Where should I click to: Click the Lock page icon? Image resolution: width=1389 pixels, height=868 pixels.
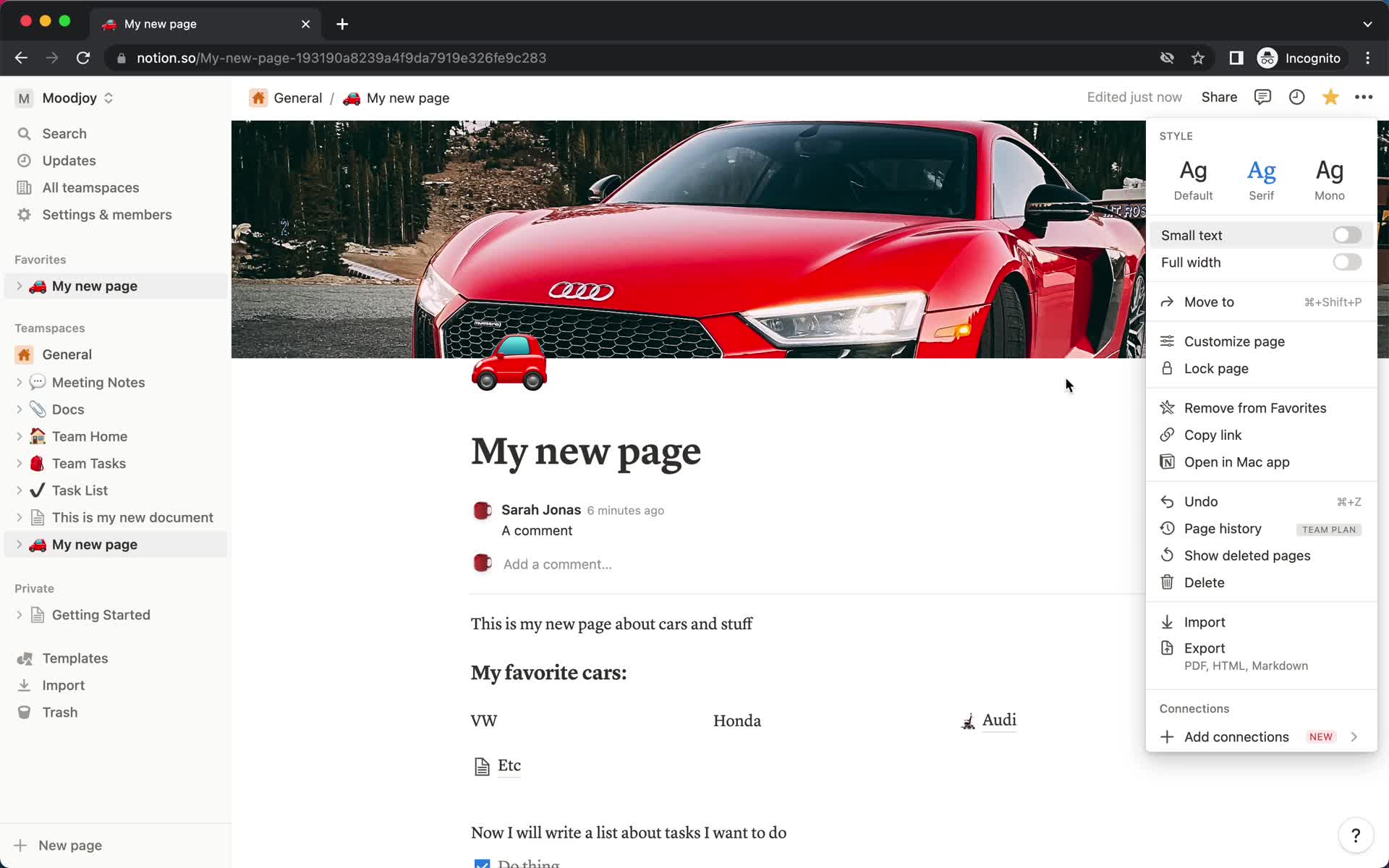(1167, 368)
